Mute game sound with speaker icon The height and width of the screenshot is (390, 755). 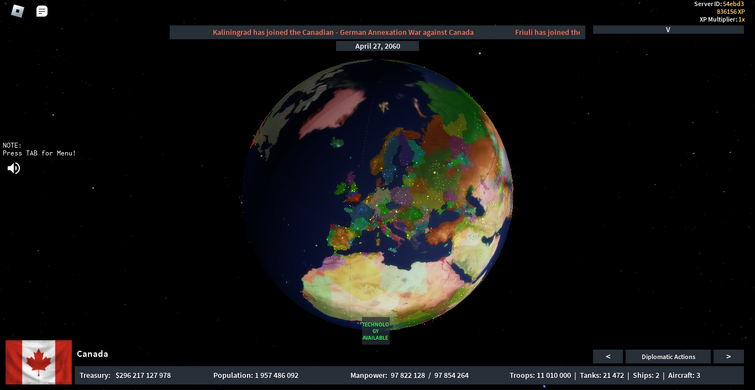click(x=13, y=168)
